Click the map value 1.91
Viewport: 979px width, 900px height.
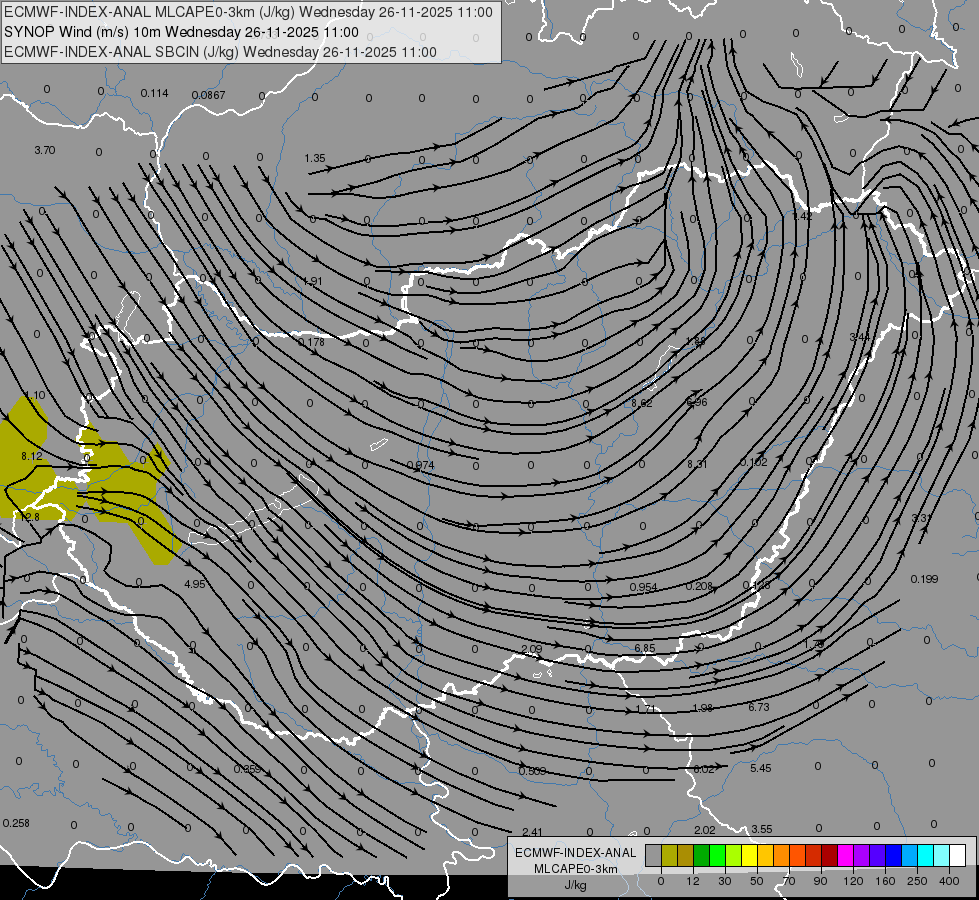click(x=312, y=281)
